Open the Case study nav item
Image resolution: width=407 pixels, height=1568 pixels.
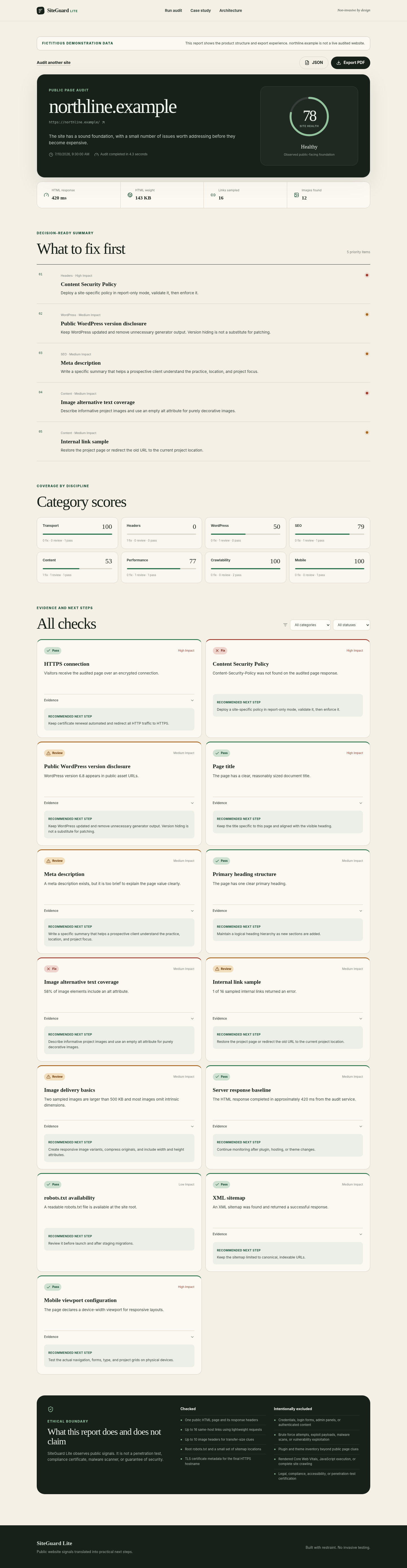tap(201, 10)
